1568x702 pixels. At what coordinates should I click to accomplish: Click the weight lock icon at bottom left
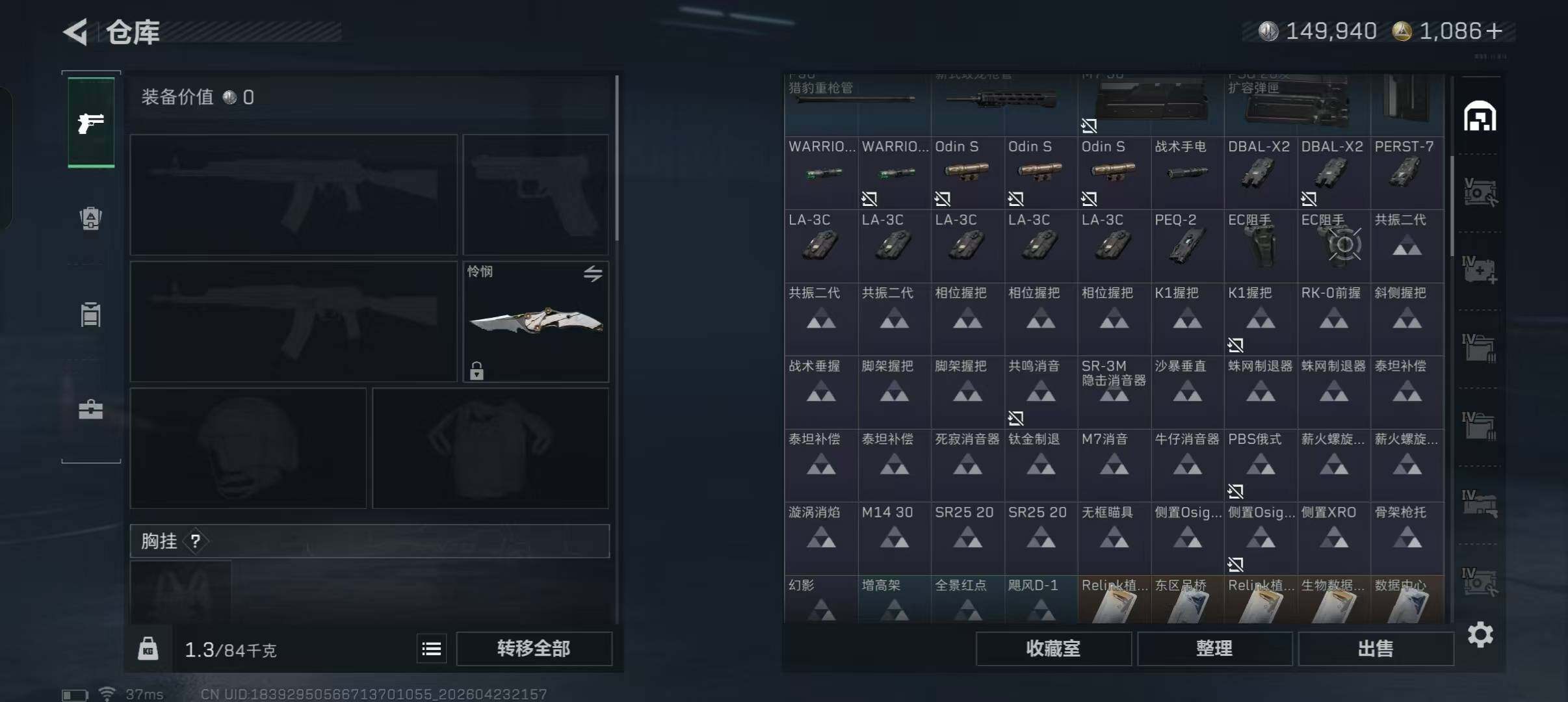pyautogui.click(x=148, y=649)
